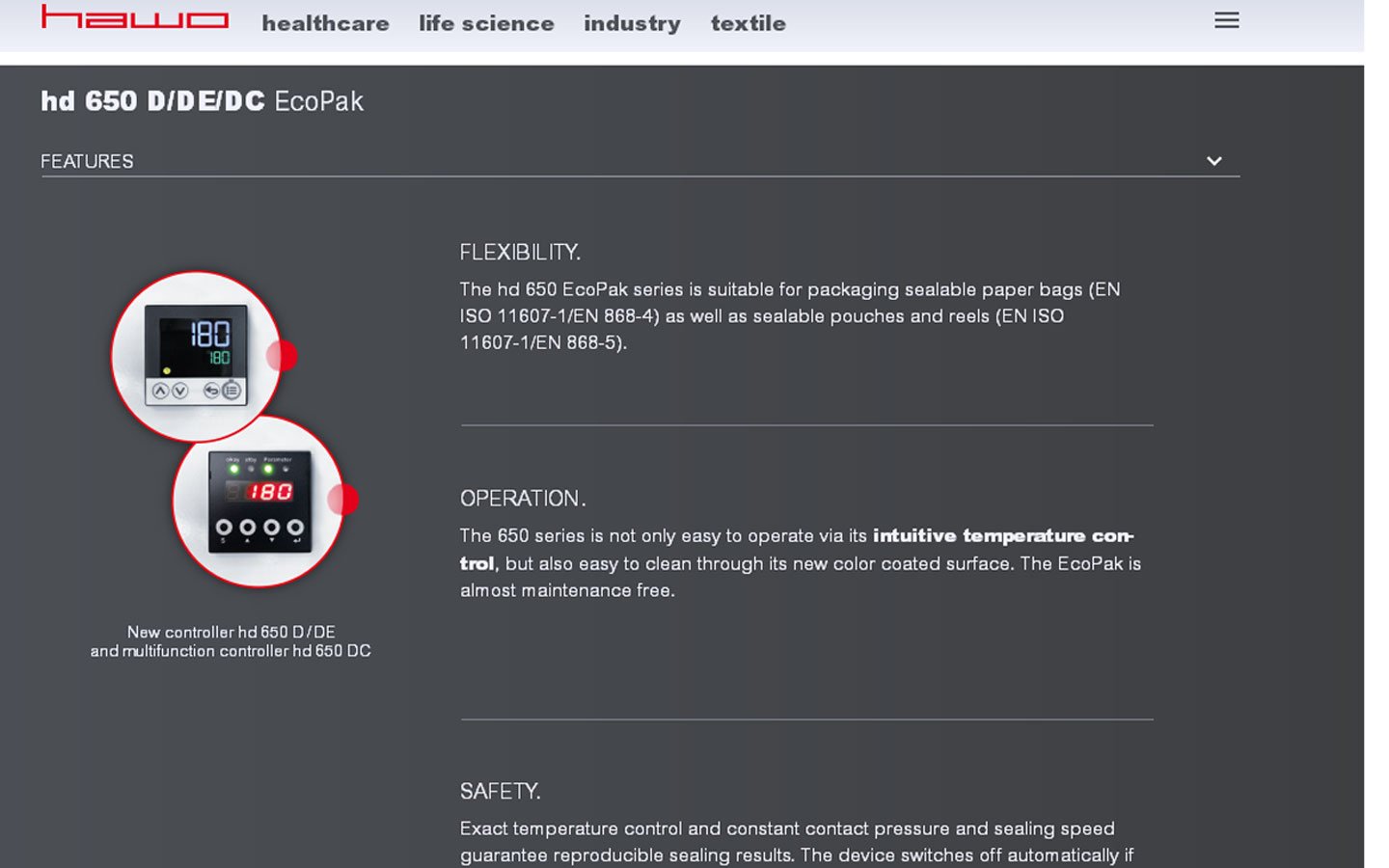
Task: Click the FEATURES section label
Action: [87, 161]
